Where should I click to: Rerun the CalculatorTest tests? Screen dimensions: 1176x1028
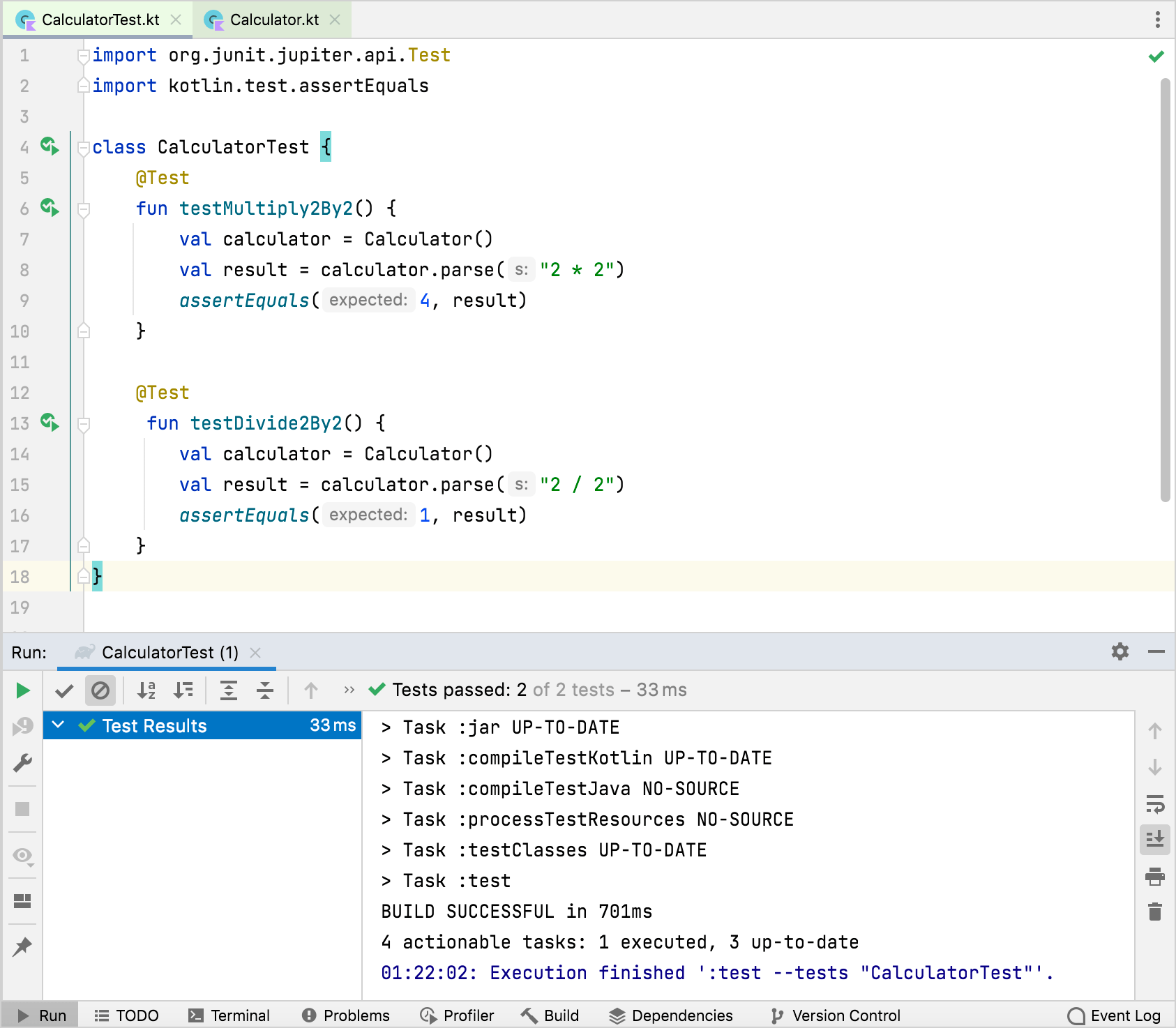23,690
